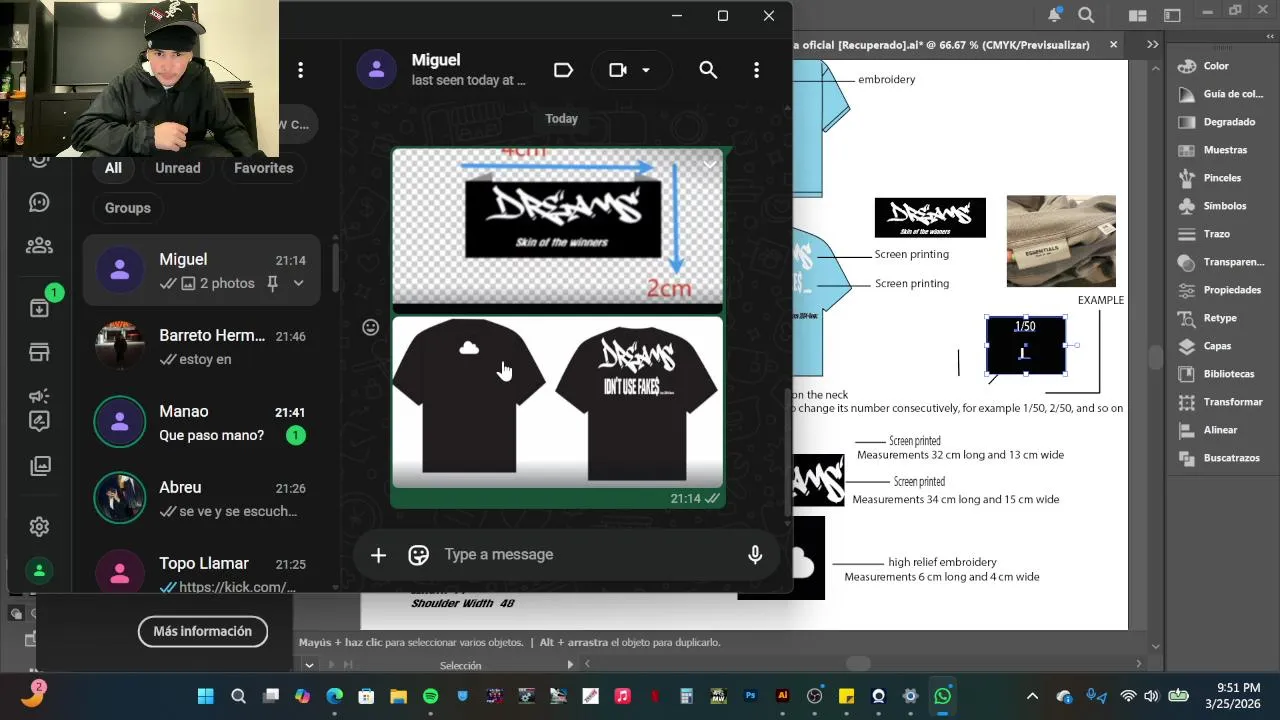Image resolution: width=1280 pixels, height=720 pixels.
Task: Open Illustrator Degradado panel
Action: [x=1218, y=122]
